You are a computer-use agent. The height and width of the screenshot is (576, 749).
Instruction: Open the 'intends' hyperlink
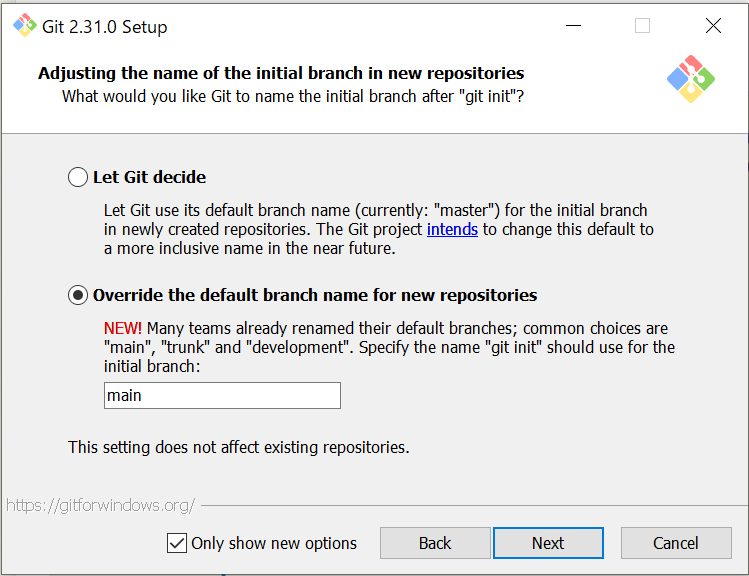tap(452, 229)
